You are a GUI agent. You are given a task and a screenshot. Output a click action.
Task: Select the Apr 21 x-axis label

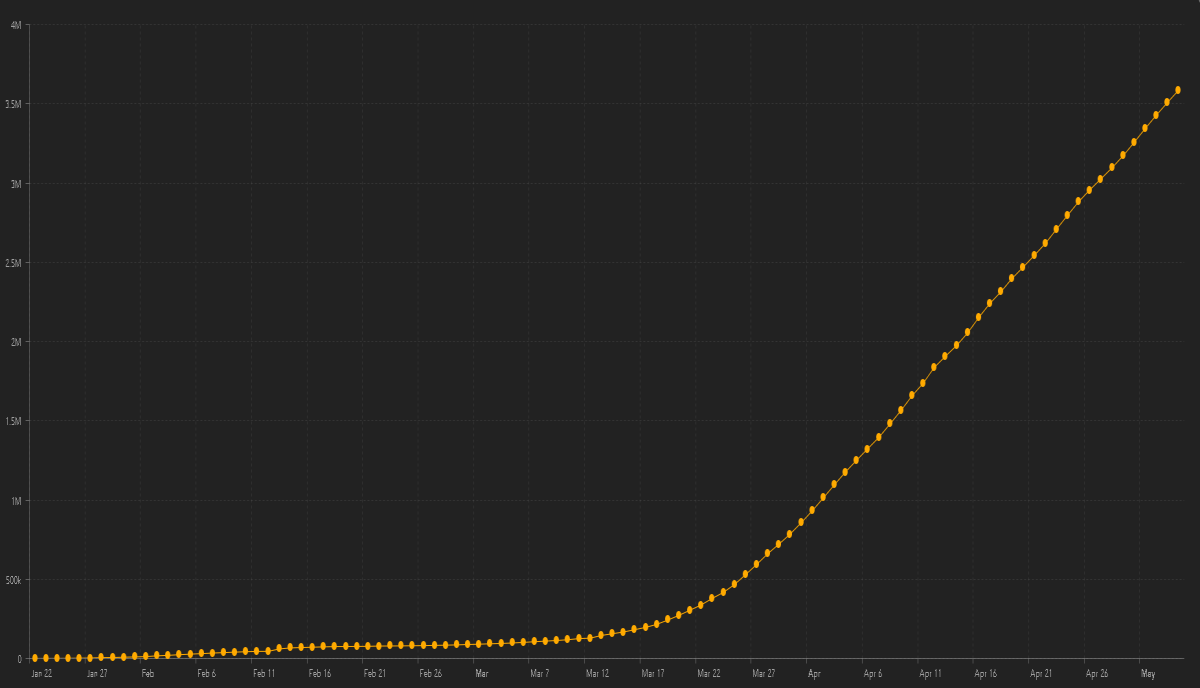point(1041,674)
